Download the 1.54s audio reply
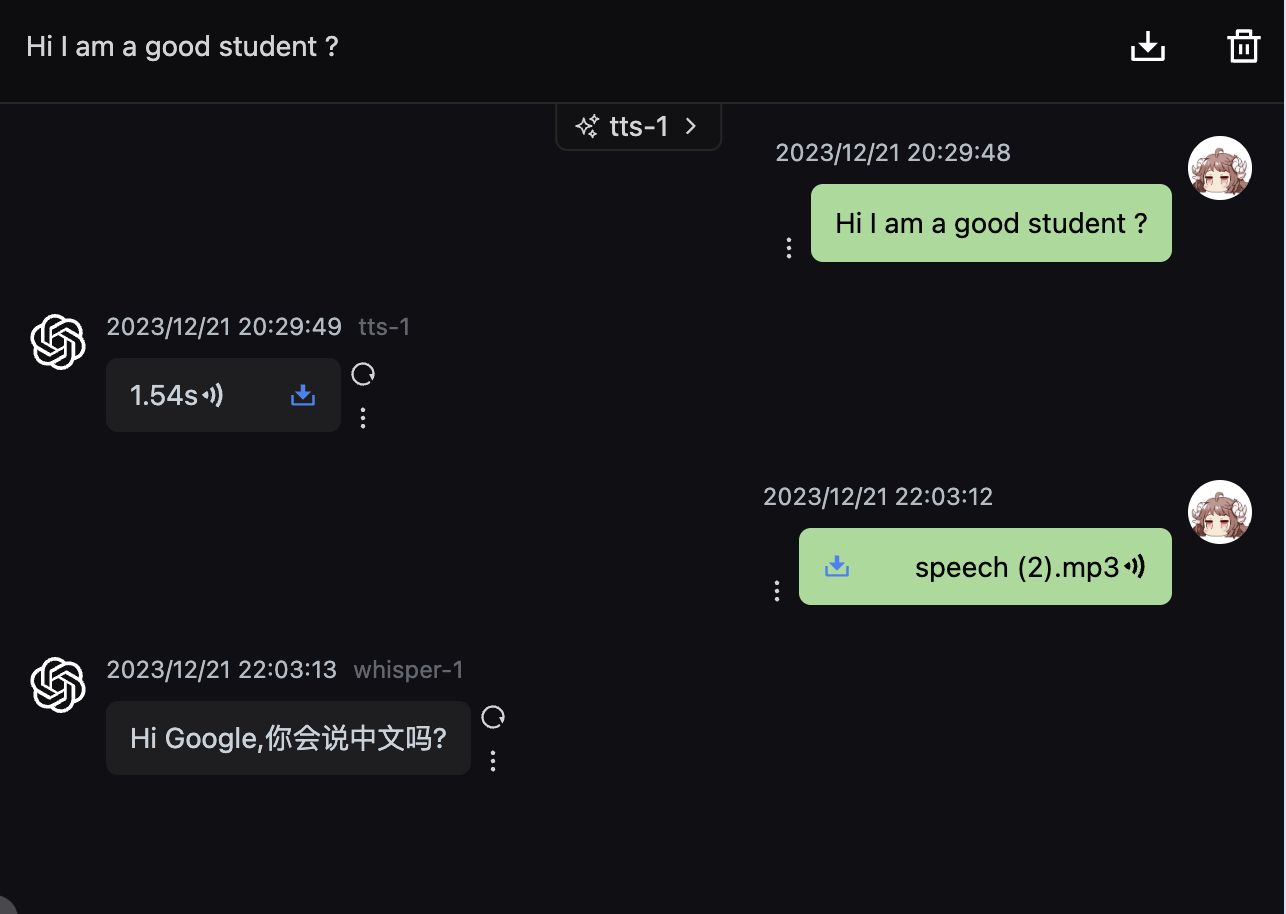 coord(303,396)
